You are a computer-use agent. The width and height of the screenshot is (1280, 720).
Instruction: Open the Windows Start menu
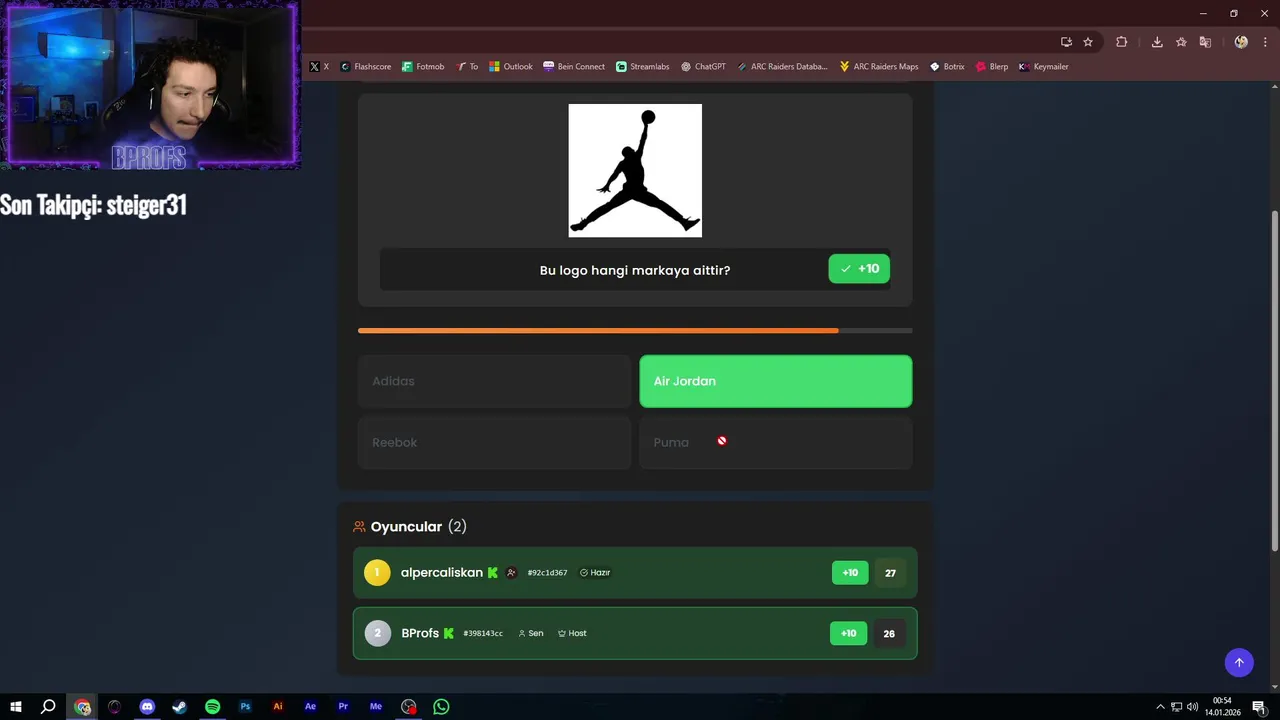tap(16, 706)
